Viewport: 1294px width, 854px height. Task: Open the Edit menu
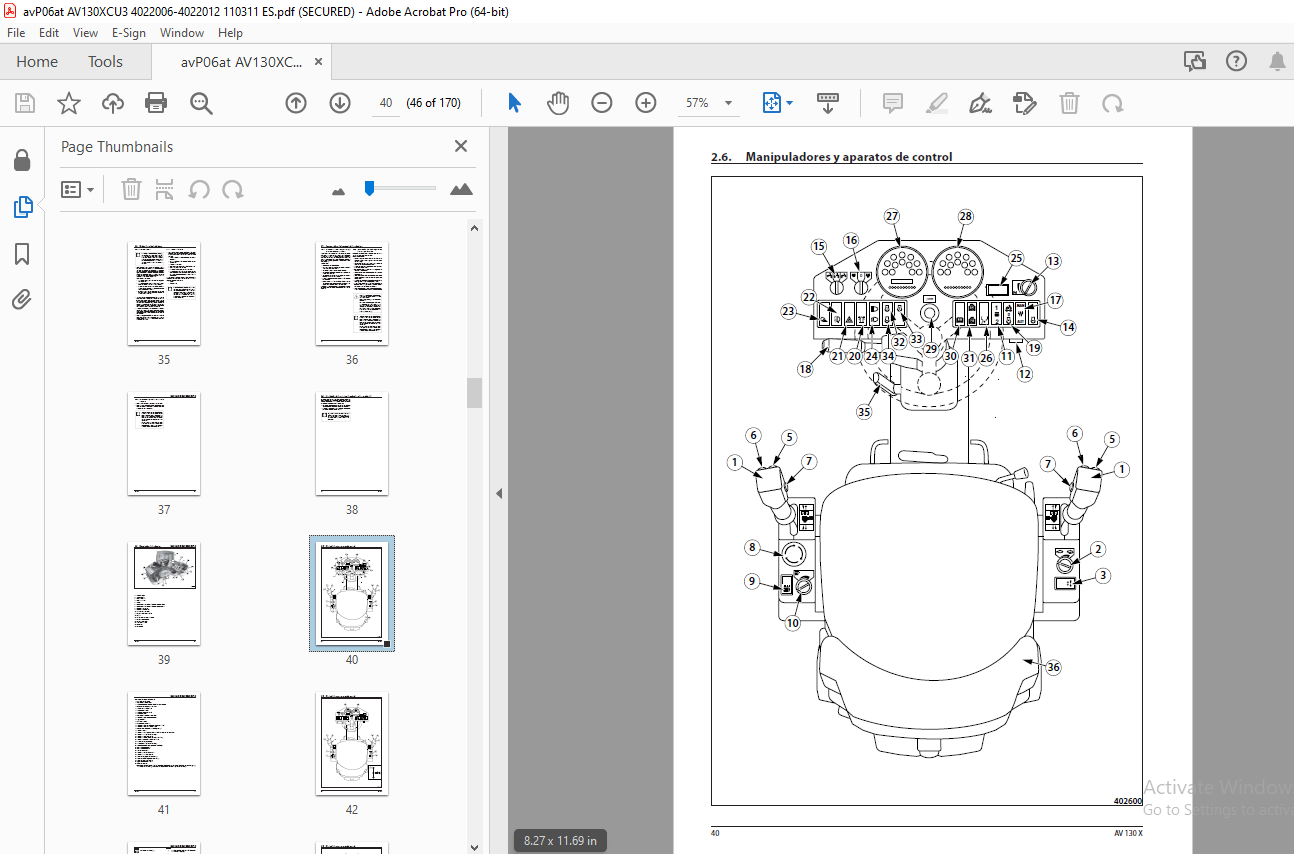click(x=50, y=33)
